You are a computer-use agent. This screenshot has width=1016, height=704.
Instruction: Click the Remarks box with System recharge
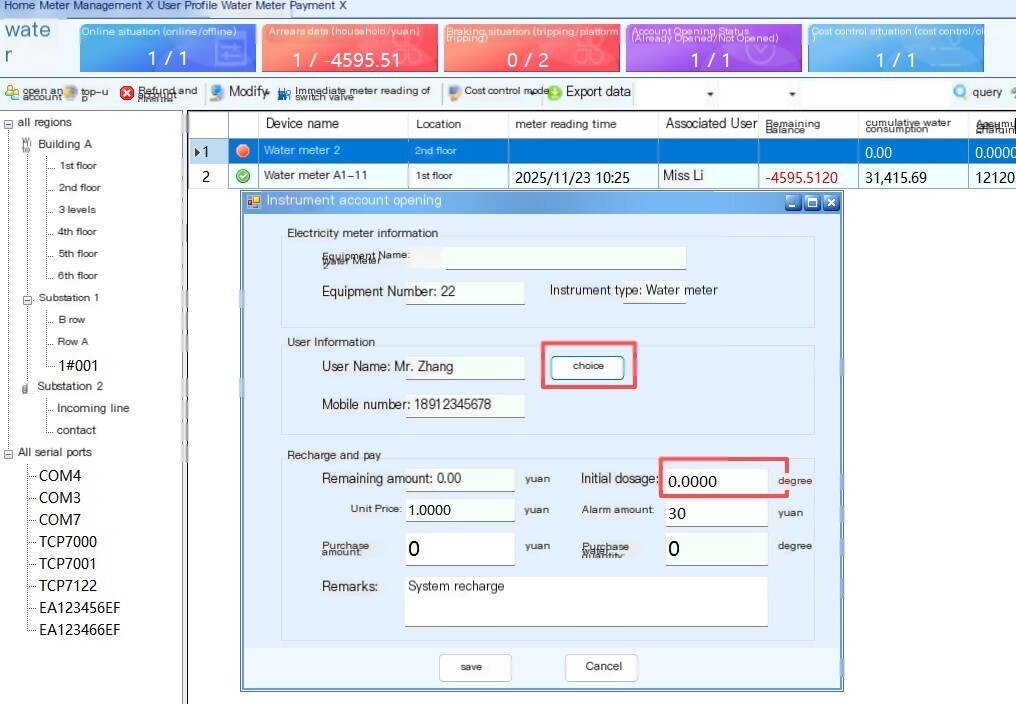tap(586, 601)
